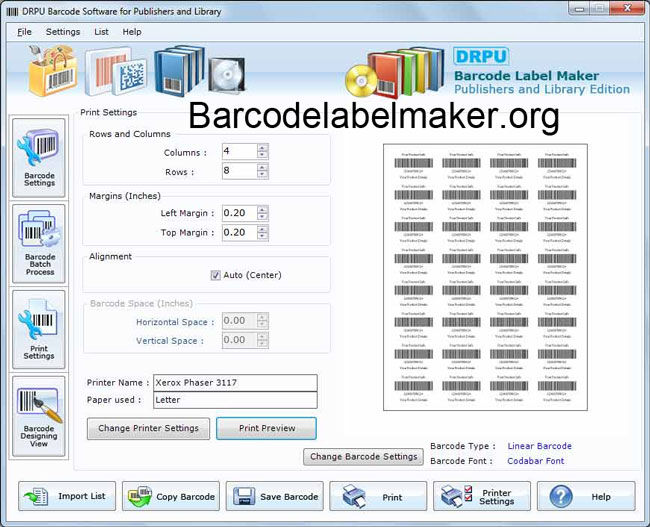Close the DRPU Barcode window
The width and height of the screenshot is (650, 527).
(627, 8)
